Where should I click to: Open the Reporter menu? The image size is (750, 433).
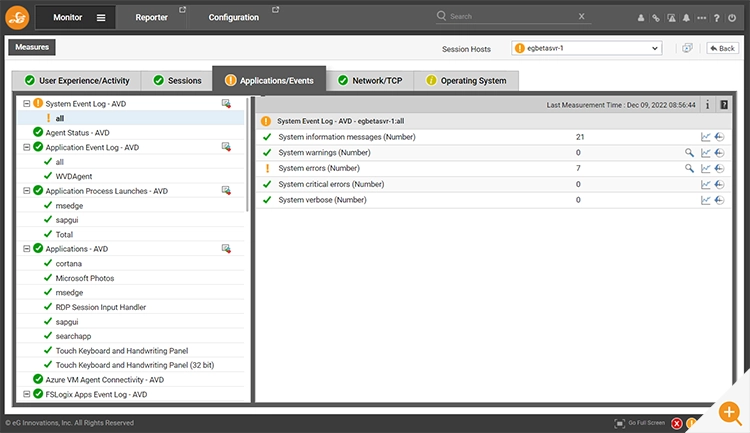pos(152,17)
